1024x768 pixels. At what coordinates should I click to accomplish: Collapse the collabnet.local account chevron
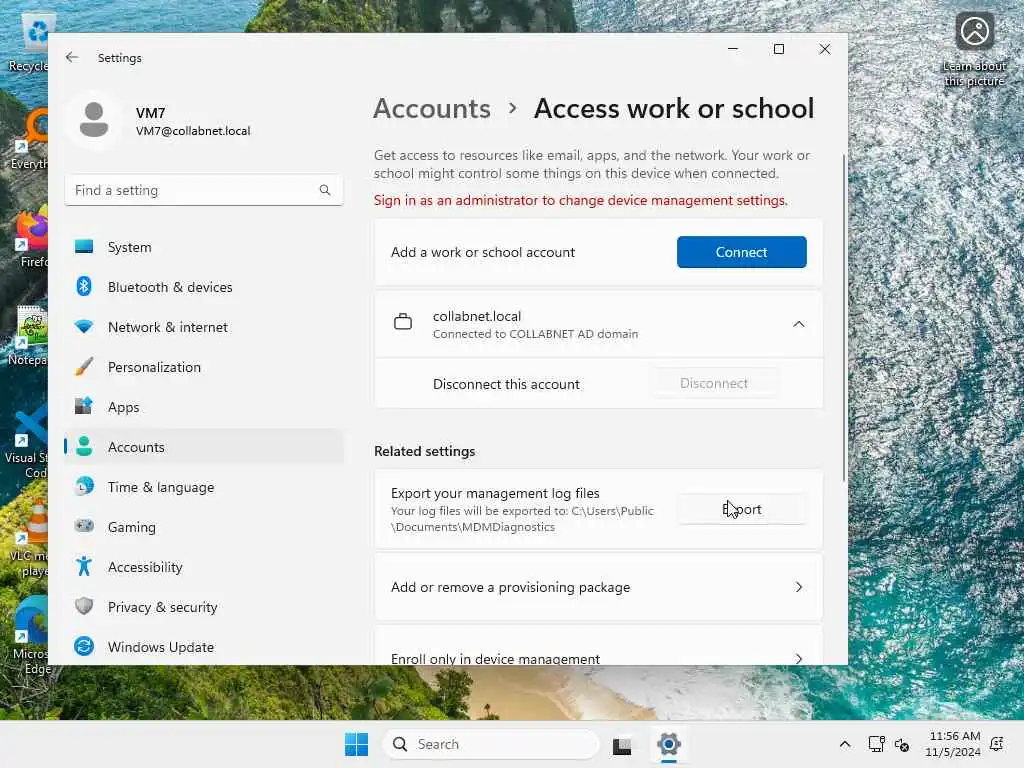(x=799, y=324)
